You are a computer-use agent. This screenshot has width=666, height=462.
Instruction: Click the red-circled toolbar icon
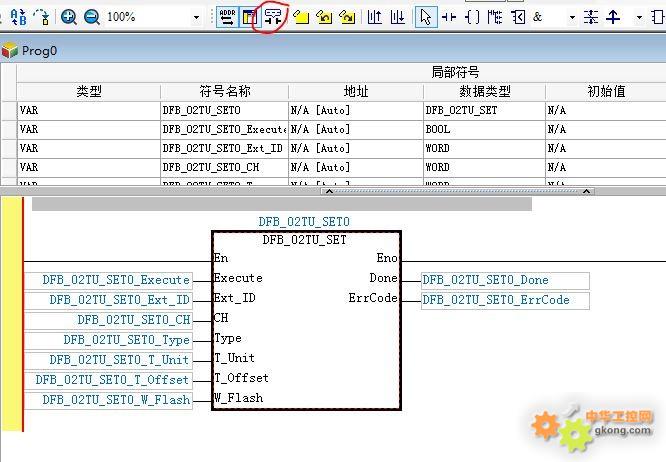point(273,17)
